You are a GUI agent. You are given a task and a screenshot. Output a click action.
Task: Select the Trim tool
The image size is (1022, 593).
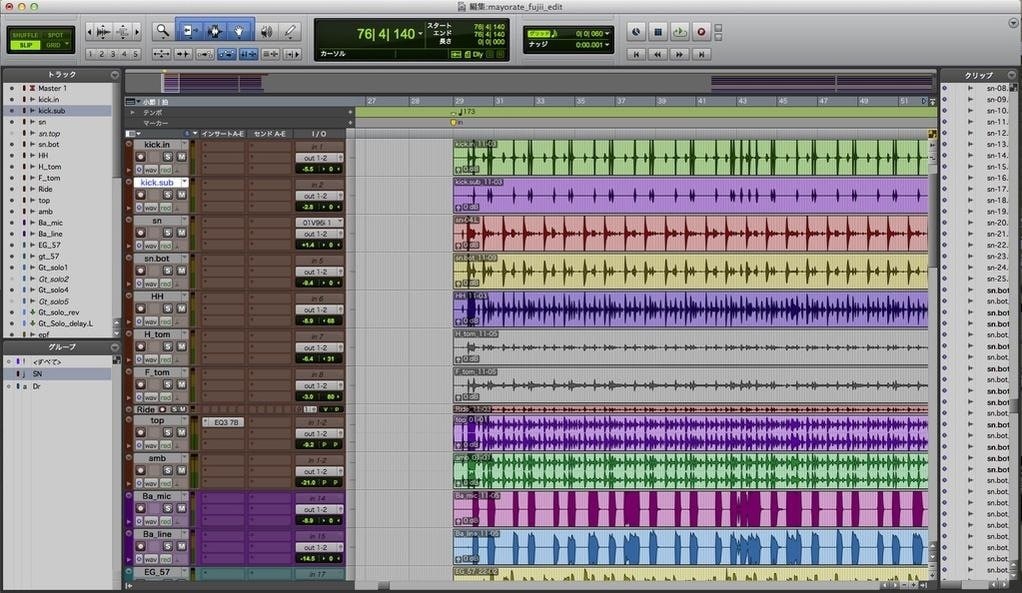(189, 31)
